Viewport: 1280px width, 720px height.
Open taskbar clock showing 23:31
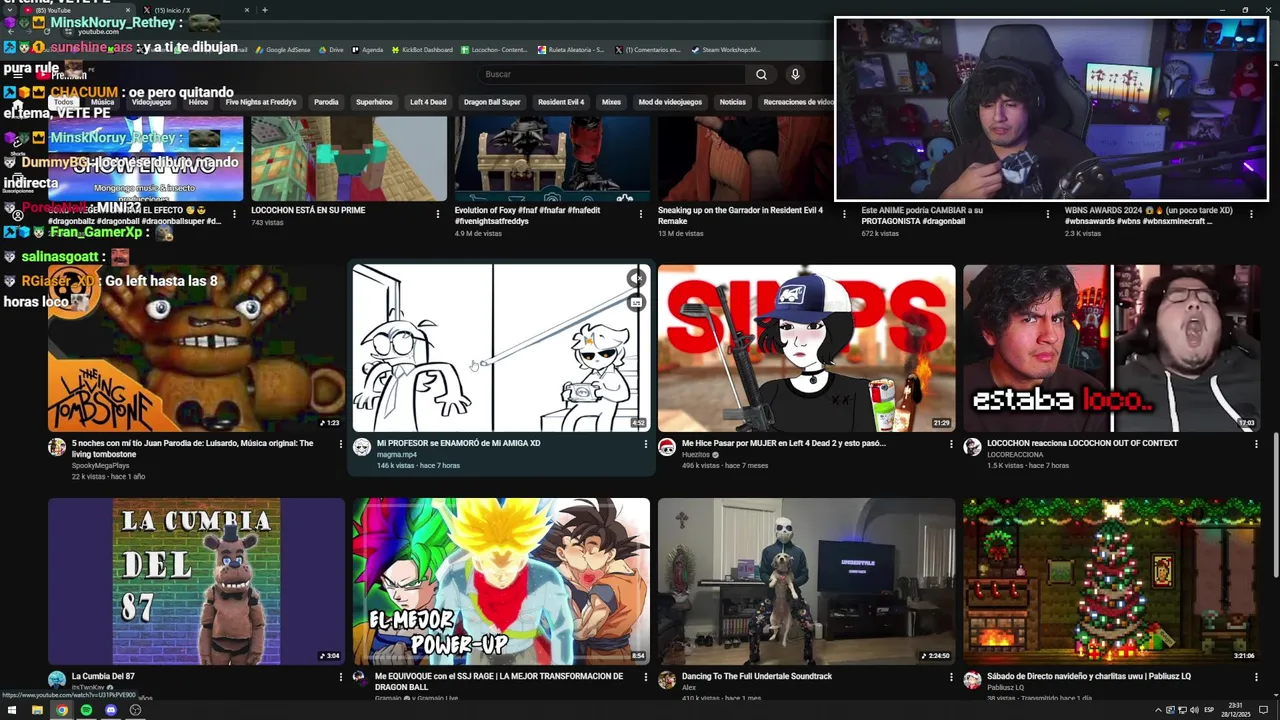pos(1234,710)
